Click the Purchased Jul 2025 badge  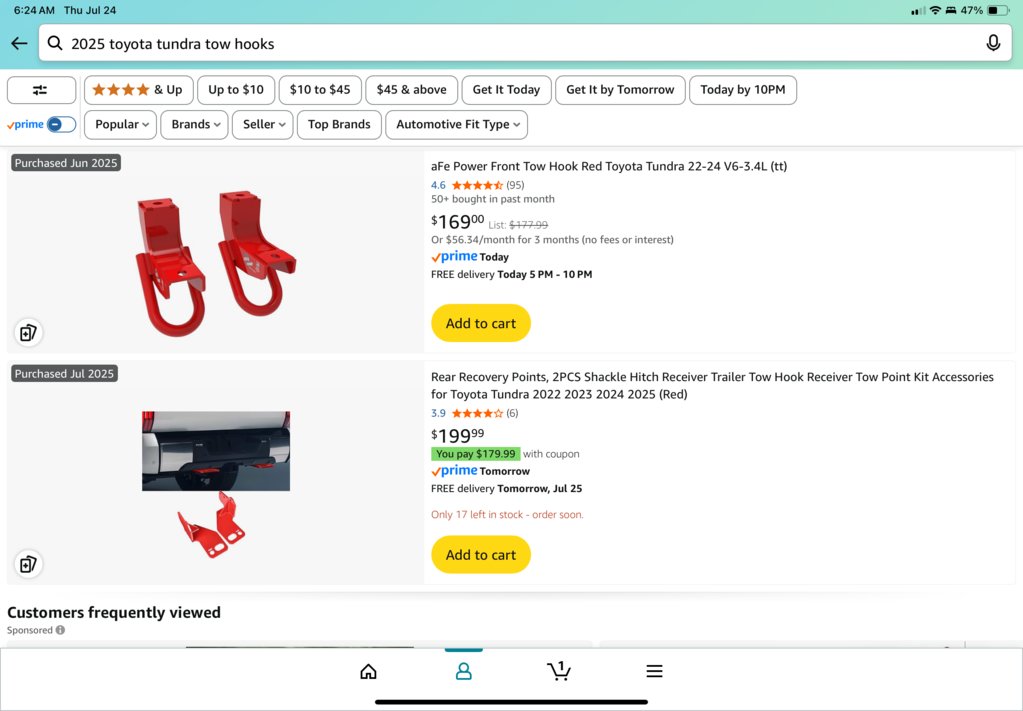[x=65, y=374]
